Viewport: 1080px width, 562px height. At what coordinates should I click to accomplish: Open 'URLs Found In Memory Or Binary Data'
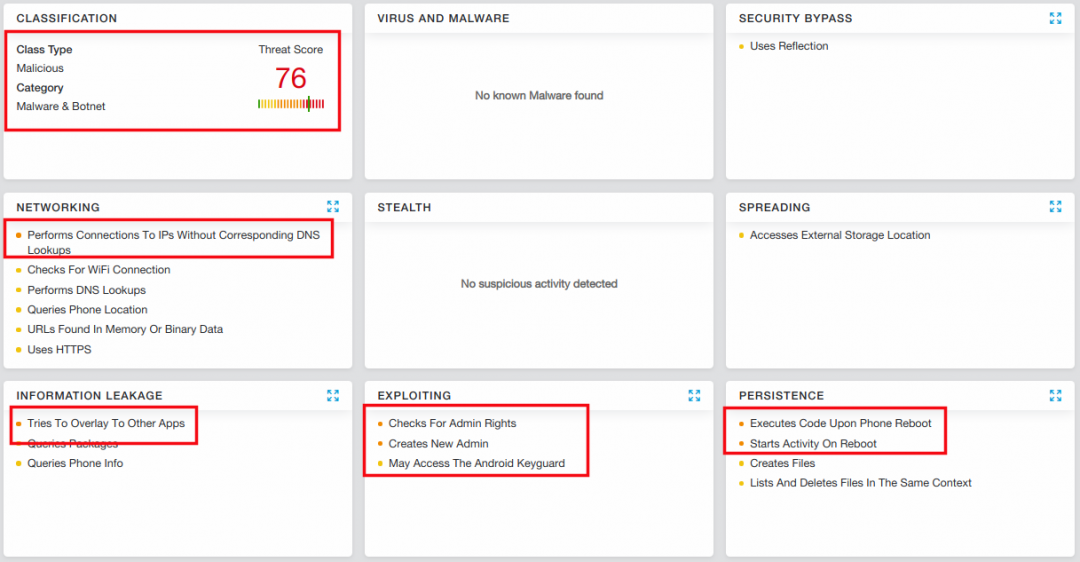click(x=125, y=329)
